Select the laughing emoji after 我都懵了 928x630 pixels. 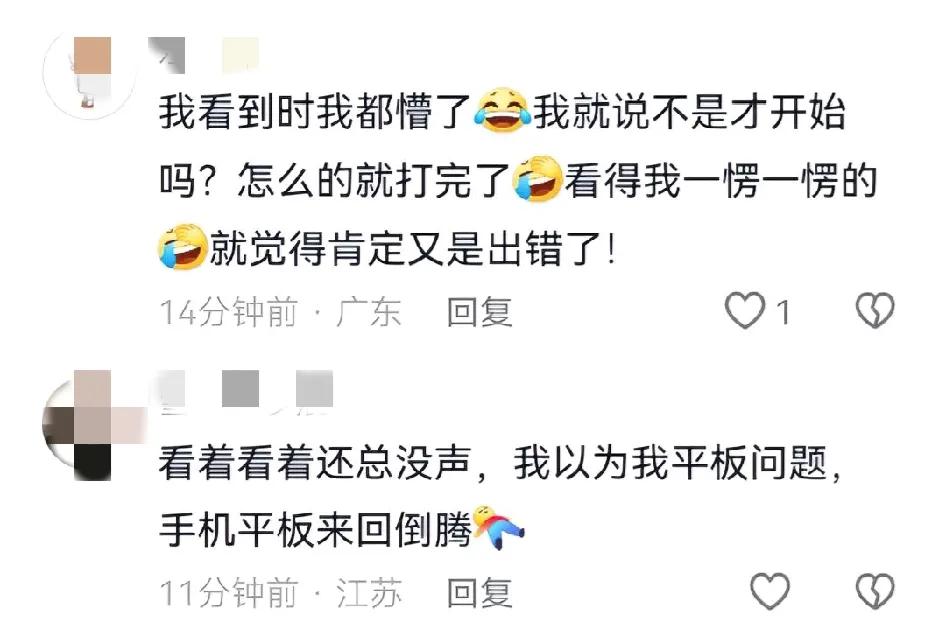click(502, 111)
